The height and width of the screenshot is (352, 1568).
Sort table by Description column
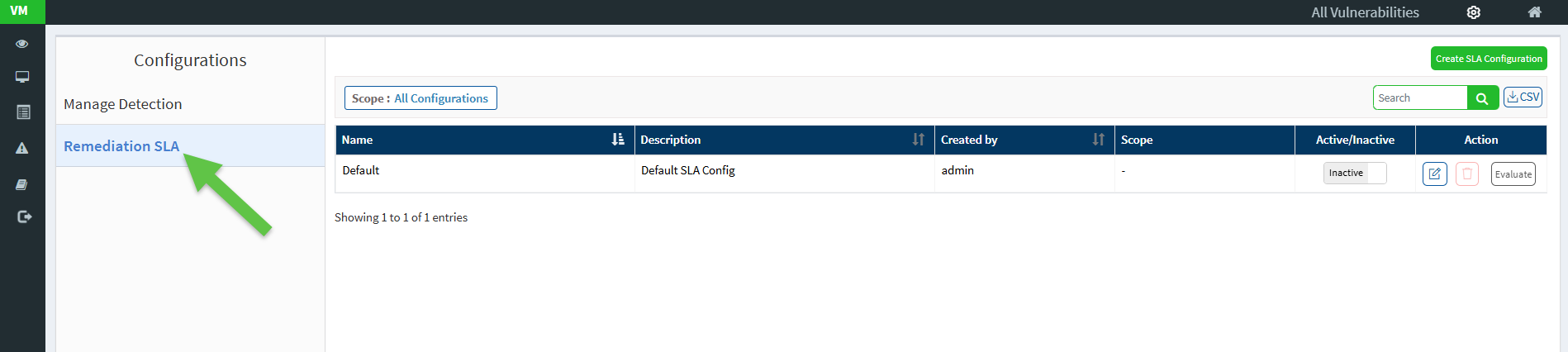click(x=918, y=140)
